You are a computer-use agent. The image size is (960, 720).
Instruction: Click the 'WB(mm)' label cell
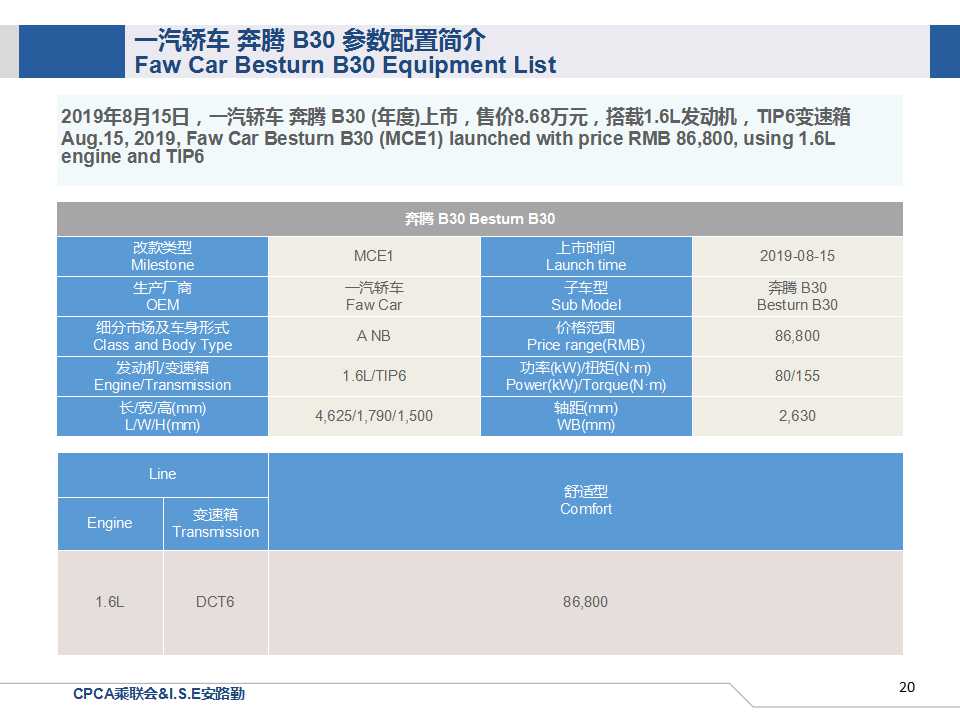pos(586,416)
